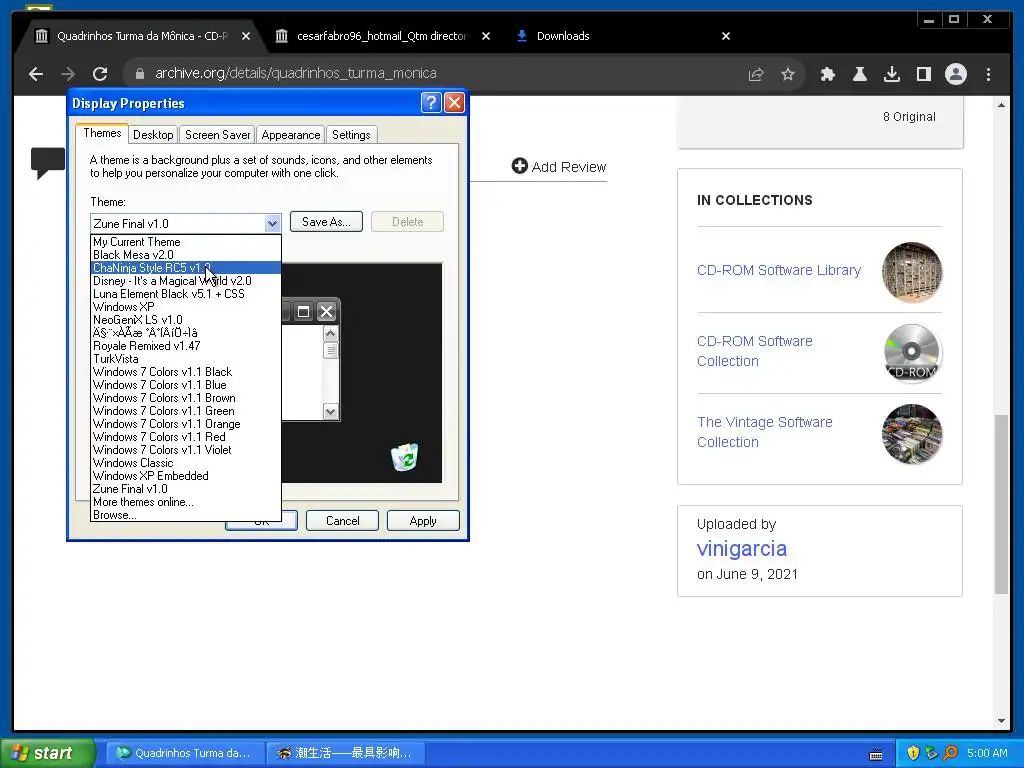Choose Browse... entry in theme list
The image size is (1024, 768).
coord(185,515)
